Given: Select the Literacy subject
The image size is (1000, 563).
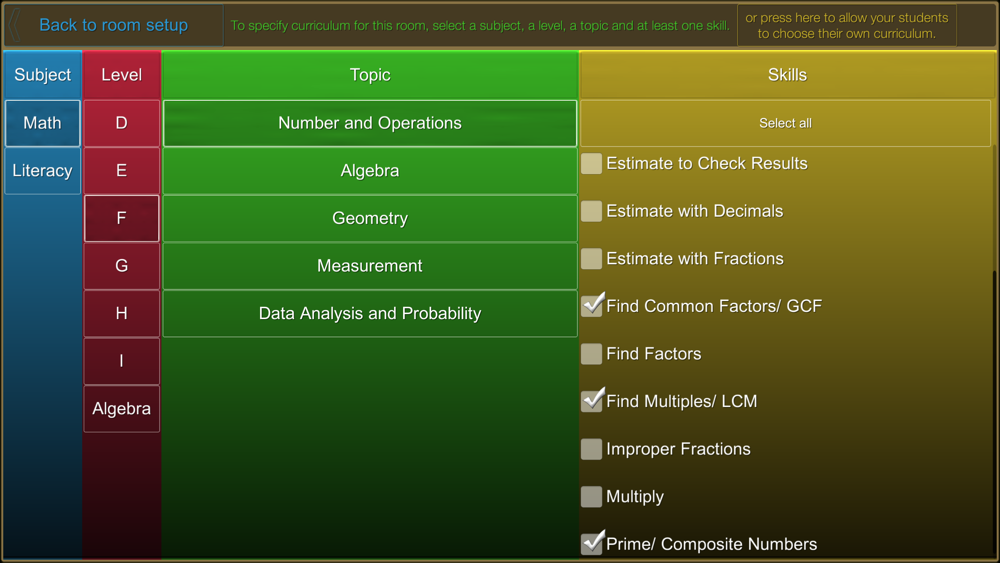Looking at the screenshot, I should tap(42, 171).
